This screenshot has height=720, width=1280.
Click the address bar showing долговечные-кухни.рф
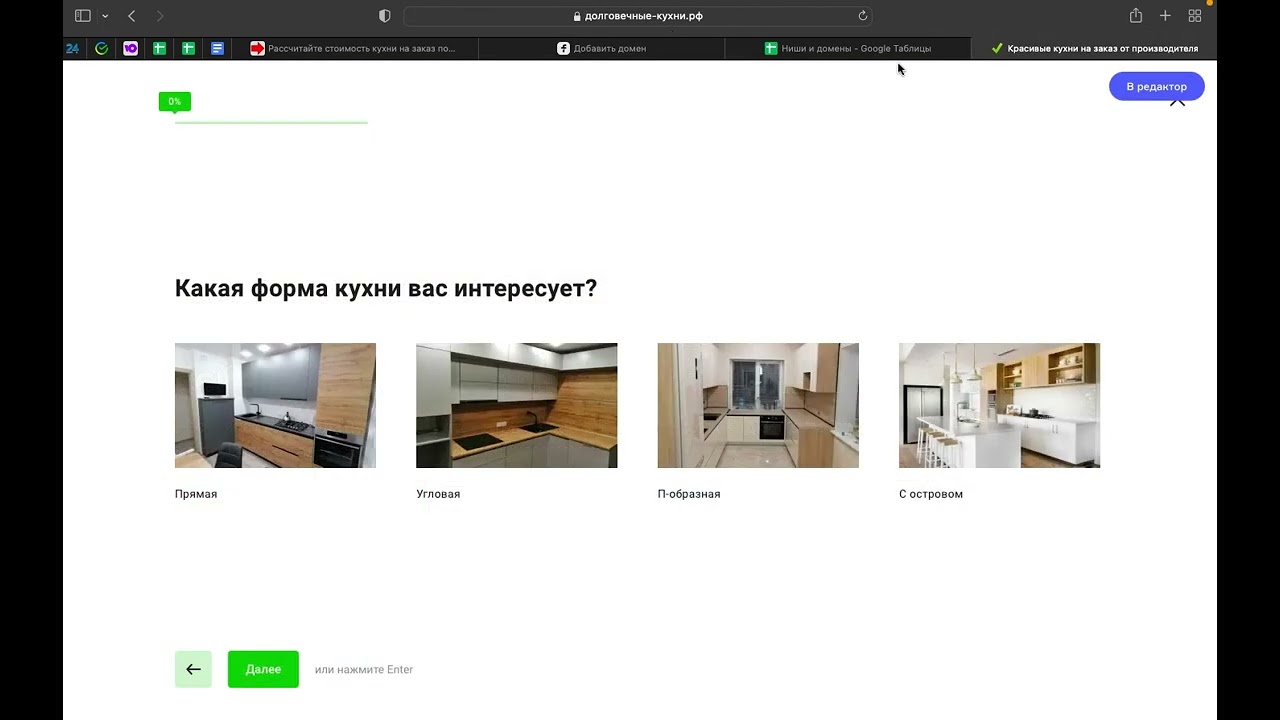637,16
